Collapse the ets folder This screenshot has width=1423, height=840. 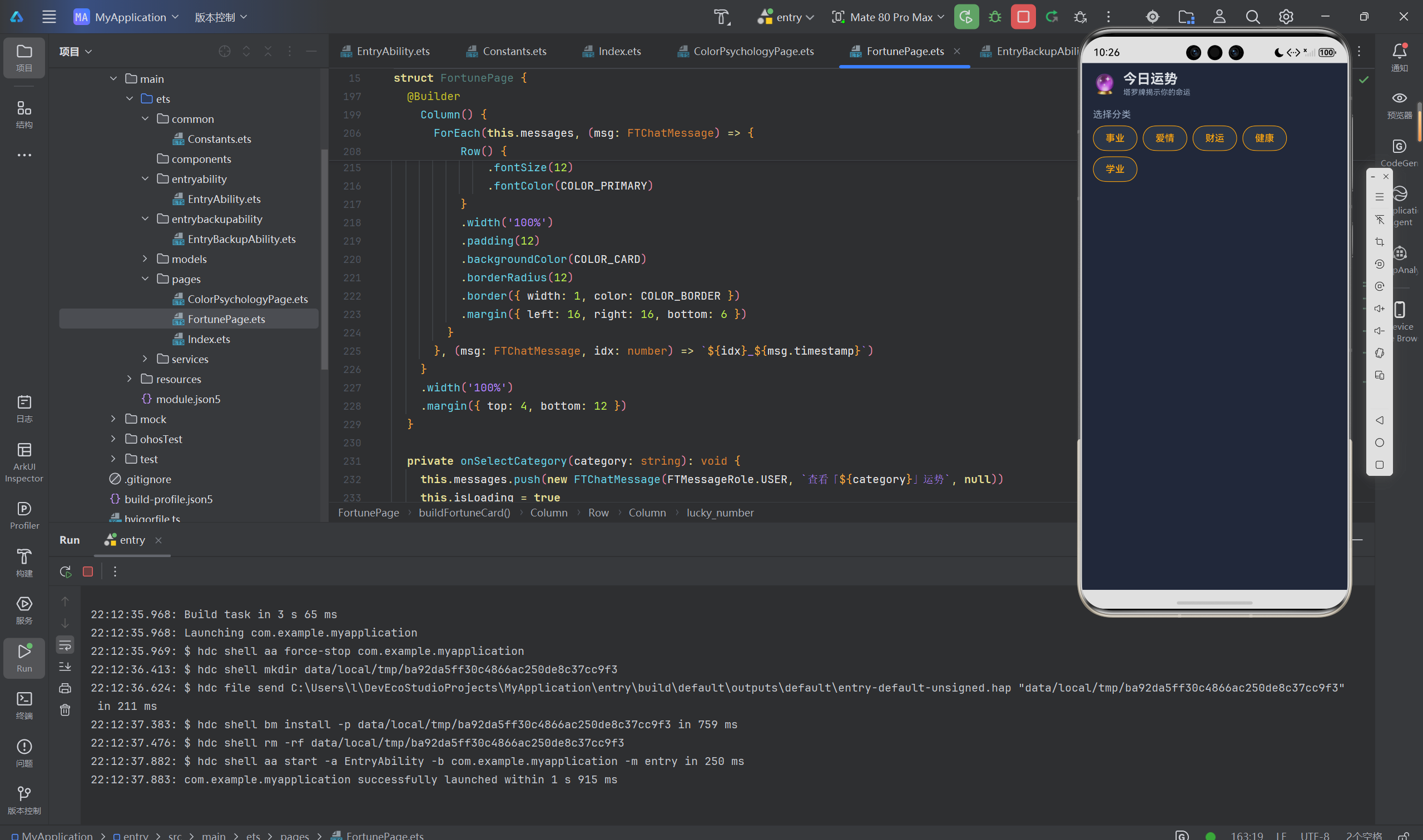pyautogui.click(x=129, y=98)
